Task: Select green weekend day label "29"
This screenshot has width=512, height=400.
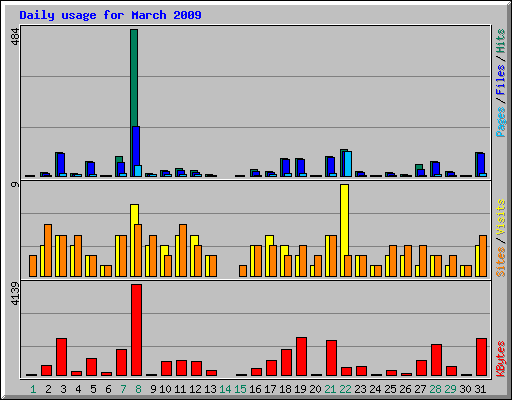Action: point(450,389)
